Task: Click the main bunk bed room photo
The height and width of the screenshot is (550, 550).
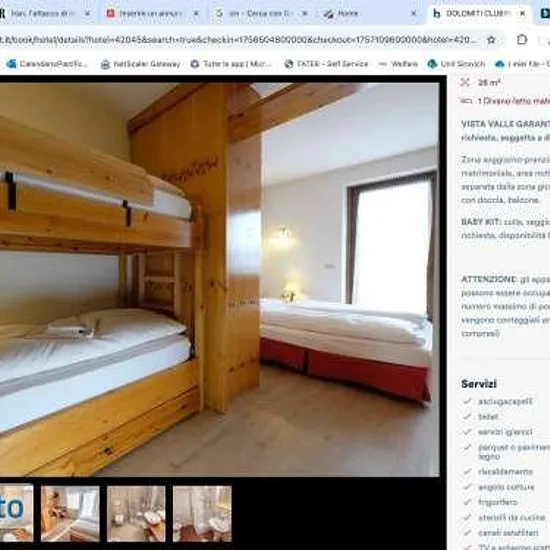Action: pos(220,280)
